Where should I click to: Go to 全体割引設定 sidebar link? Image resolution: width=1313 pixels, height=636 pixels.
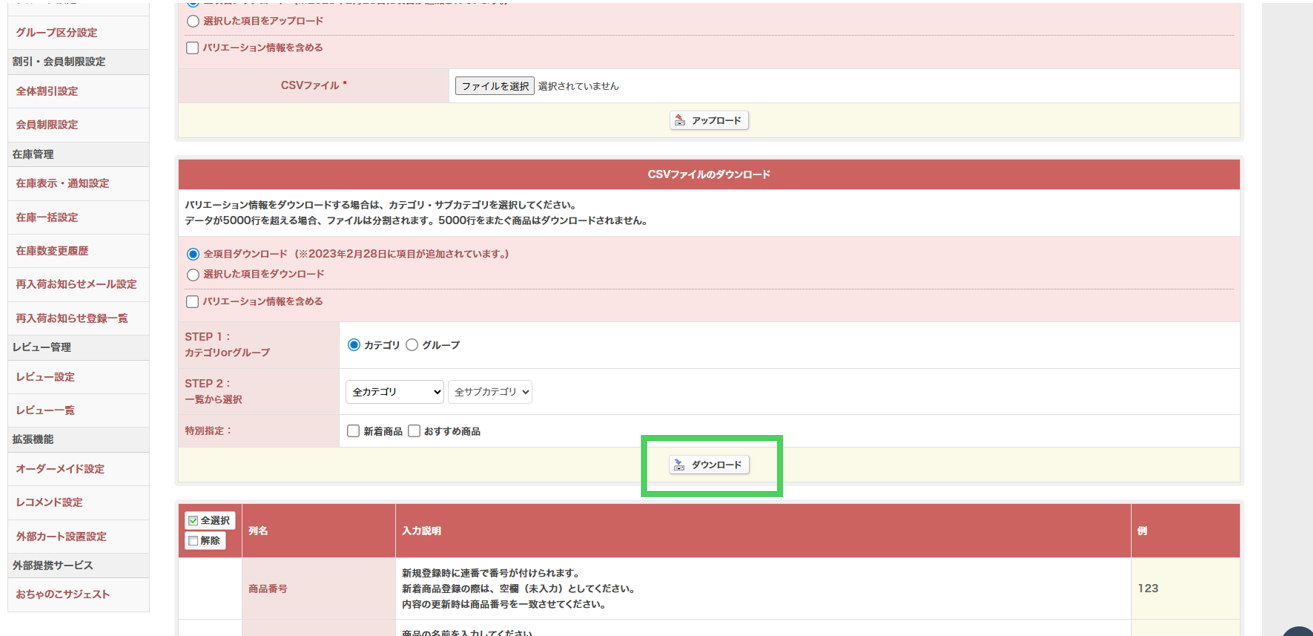(x=47, y=91)
